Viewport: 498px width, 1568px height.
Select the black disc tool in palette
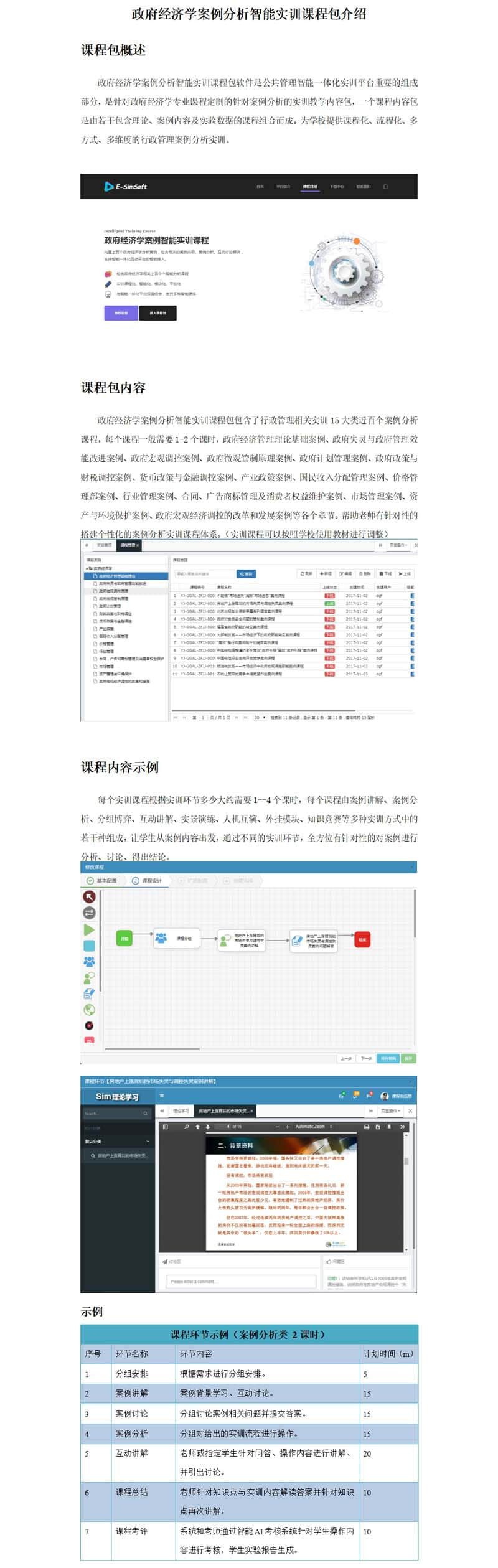tap(89, 1025)
